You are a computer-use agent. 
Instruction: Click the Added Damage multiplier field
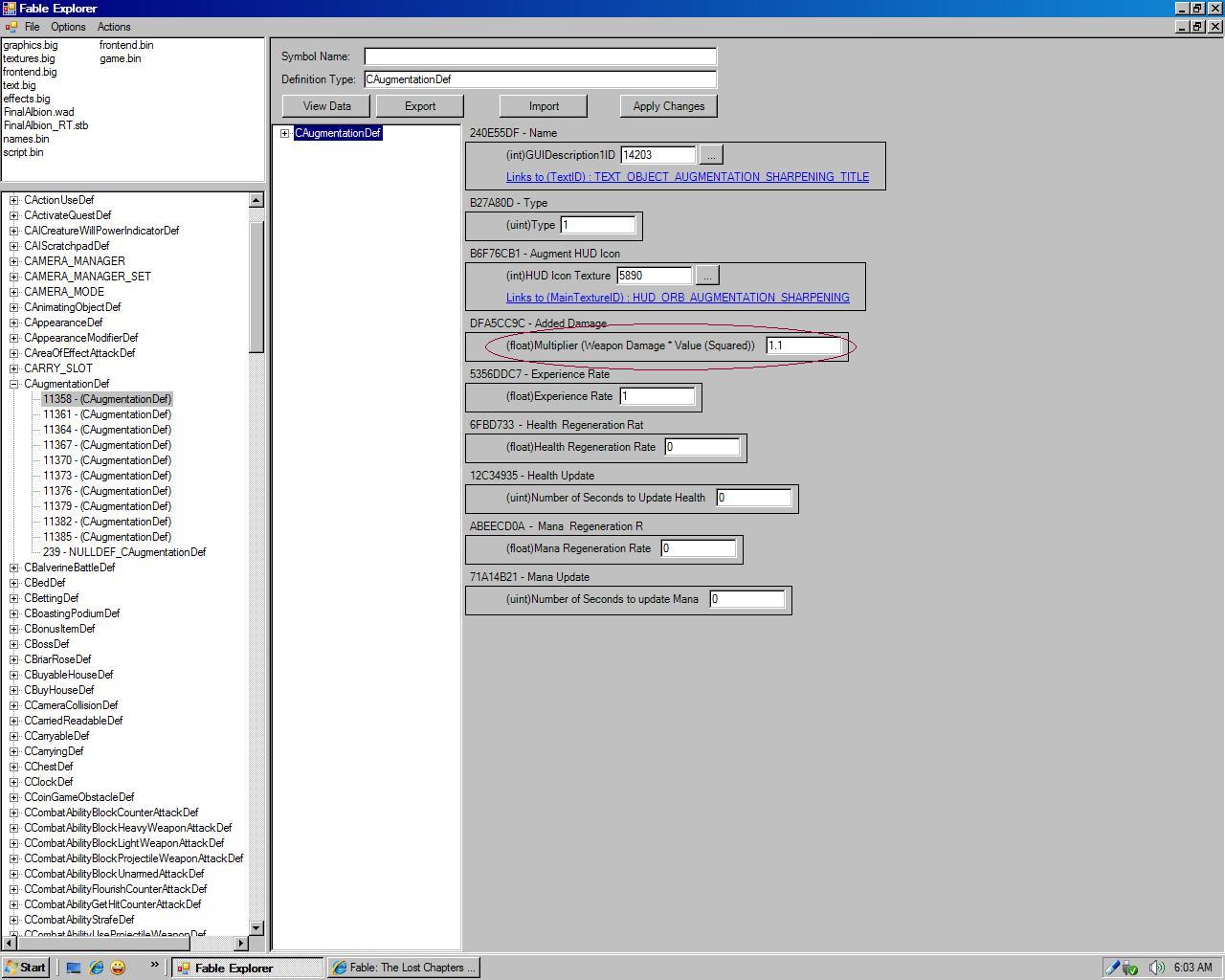(x=803, y=345)
